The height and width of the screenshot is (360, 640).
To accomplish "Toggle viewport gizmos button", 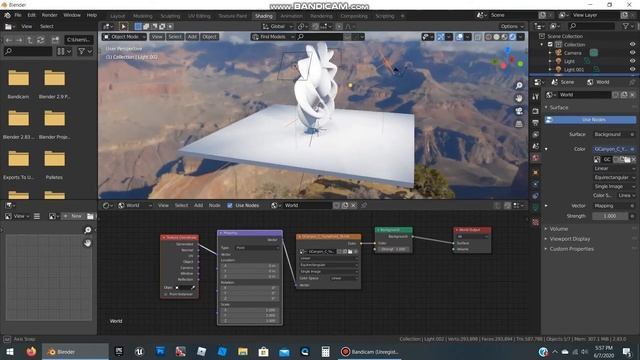I will tap(441, 37).
